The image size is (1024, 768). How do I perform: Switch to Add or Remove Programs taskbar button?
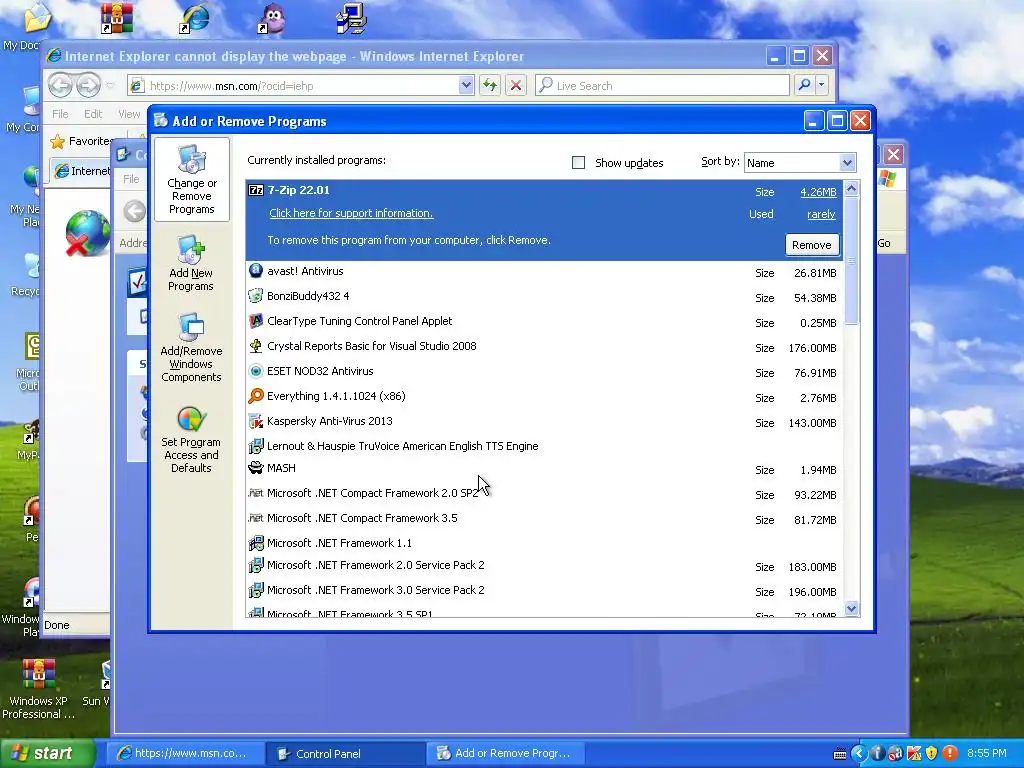pos(505,754)
